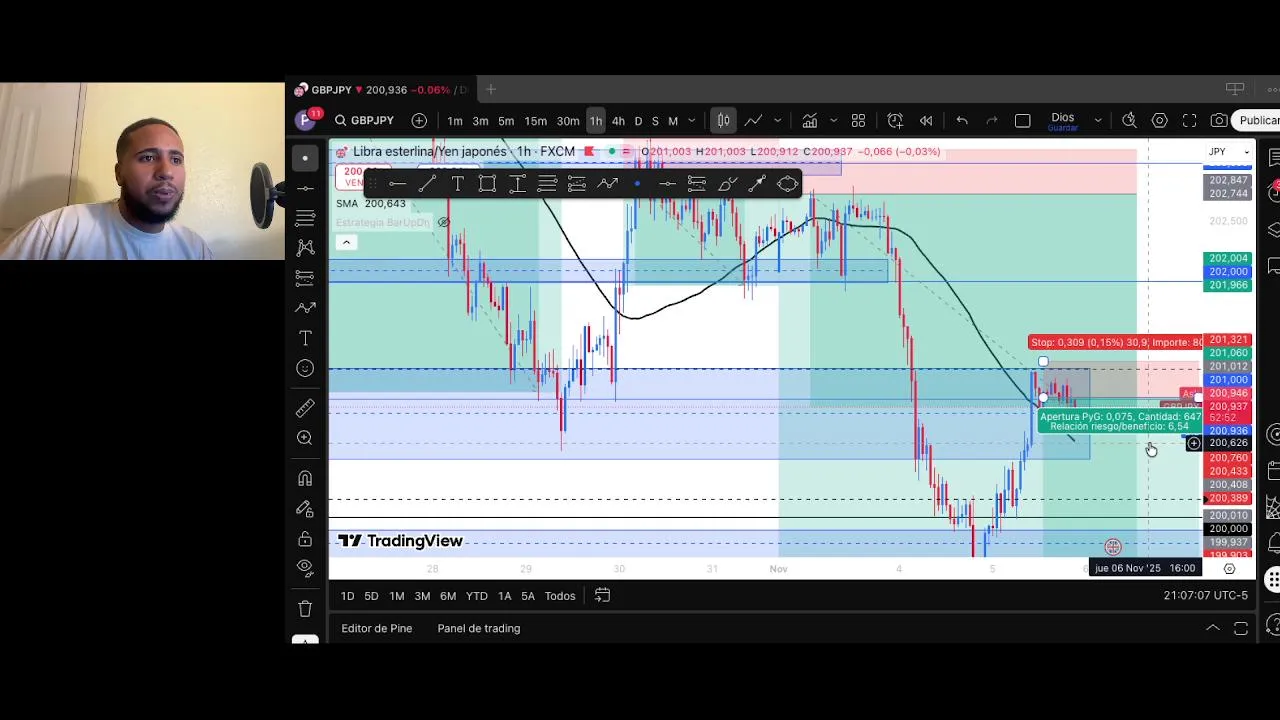The width and height of the screenshot is (1280, 720).
Task: Open the chart patterns tool in sidebar
Action: tap(305, 248)
